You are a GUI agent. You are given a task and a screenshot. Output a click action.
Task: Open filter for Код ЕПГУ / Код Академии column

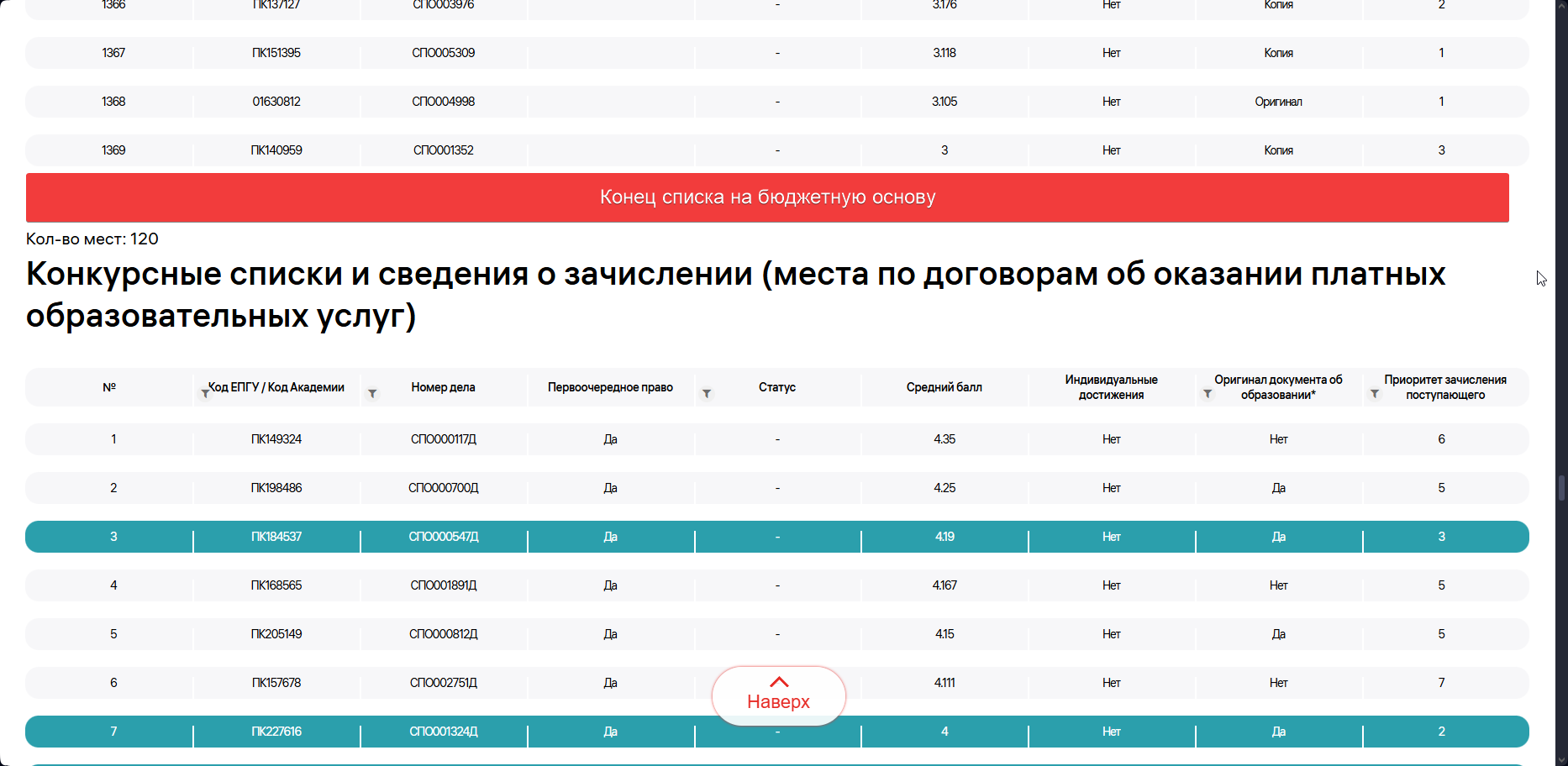tap(206, 392)
